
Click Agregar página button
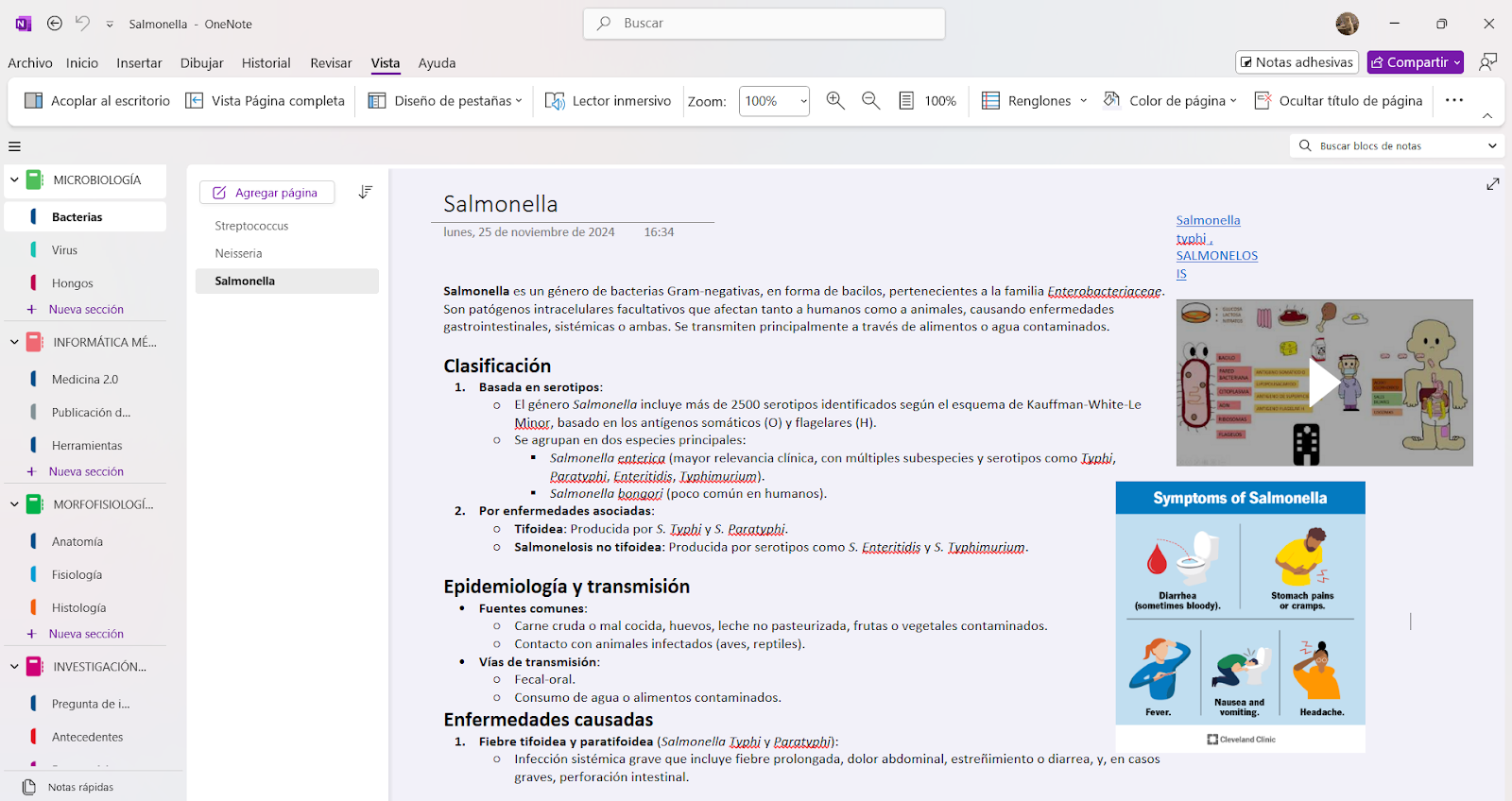(x=267, y=193)
